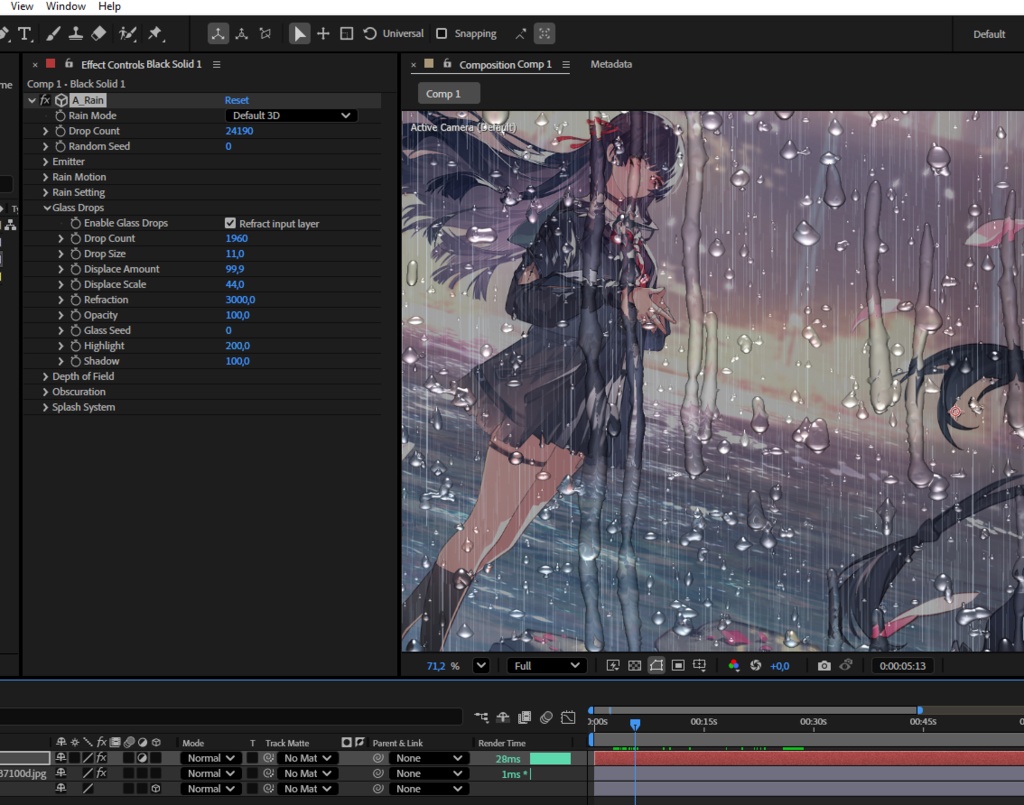Click the show snapshot icon
This screenshot has width=1024, height=805.
pos(846,665)
